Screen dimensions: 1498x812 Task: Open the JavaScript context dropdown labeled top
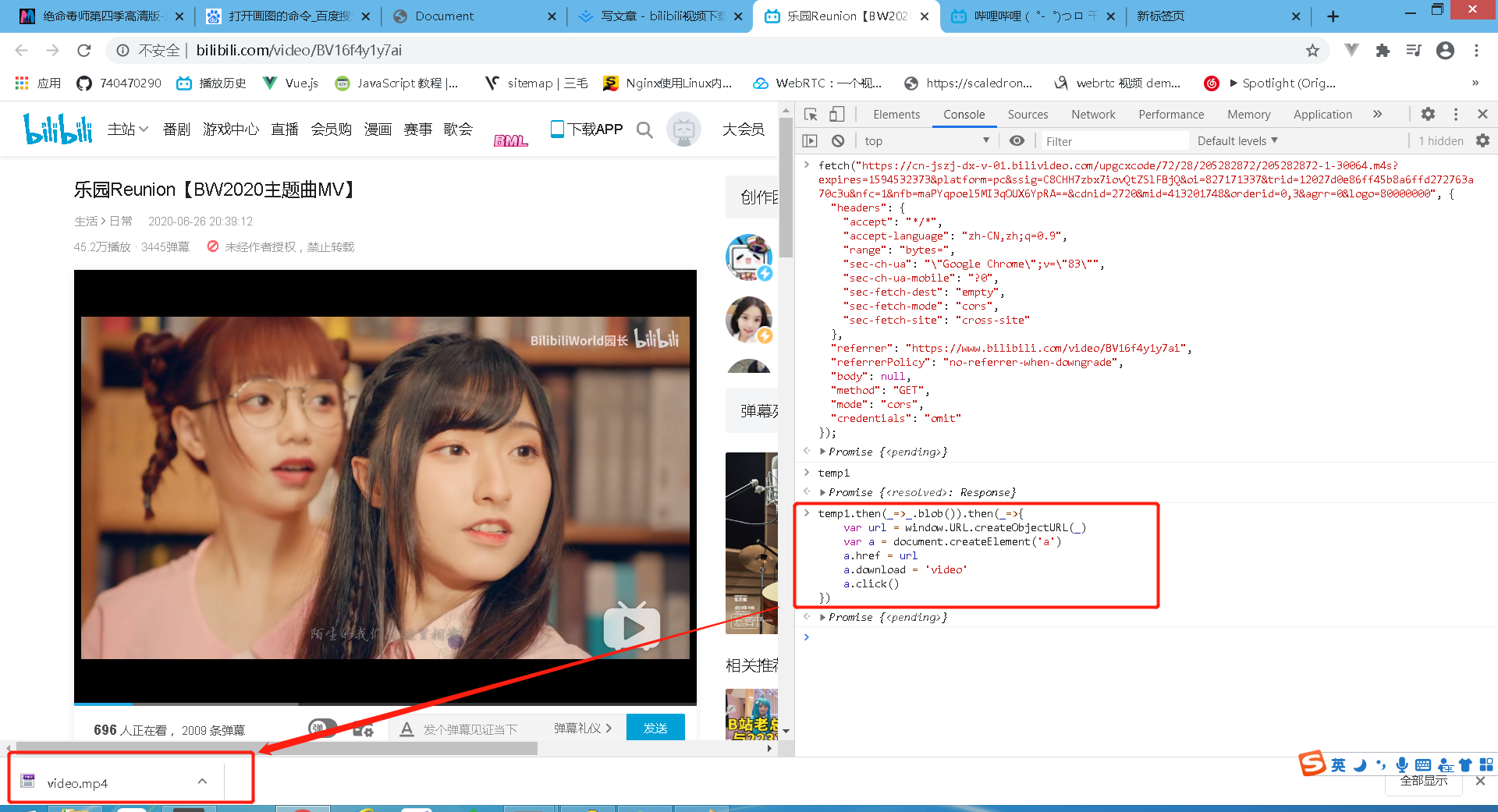point(927,141)
